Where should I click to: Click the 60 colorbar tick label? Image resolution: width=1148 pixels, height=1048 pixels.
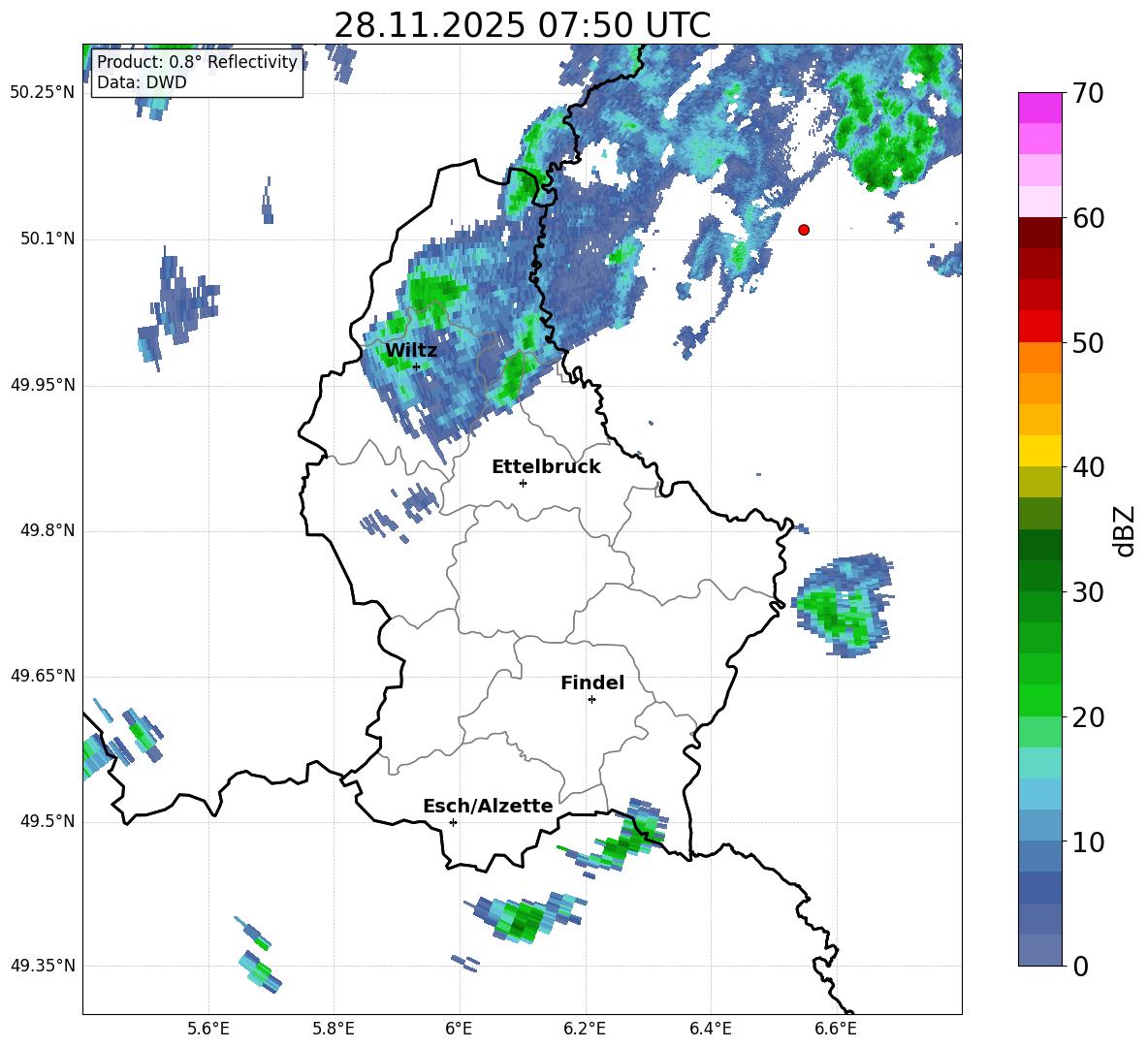(1088, 218)
